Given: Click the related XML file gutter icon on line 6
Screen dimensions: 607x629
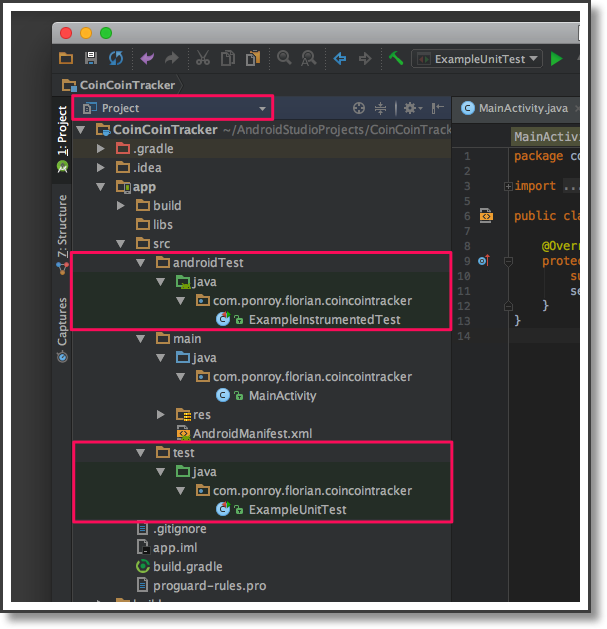Looking at the screenshot, I should (x=486, y=216).
